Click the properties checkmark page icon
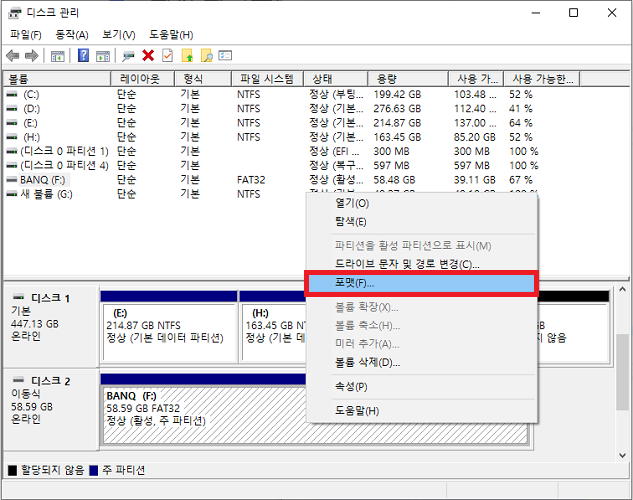The width and height of the screenshot is (633, 500). point(168,55)
